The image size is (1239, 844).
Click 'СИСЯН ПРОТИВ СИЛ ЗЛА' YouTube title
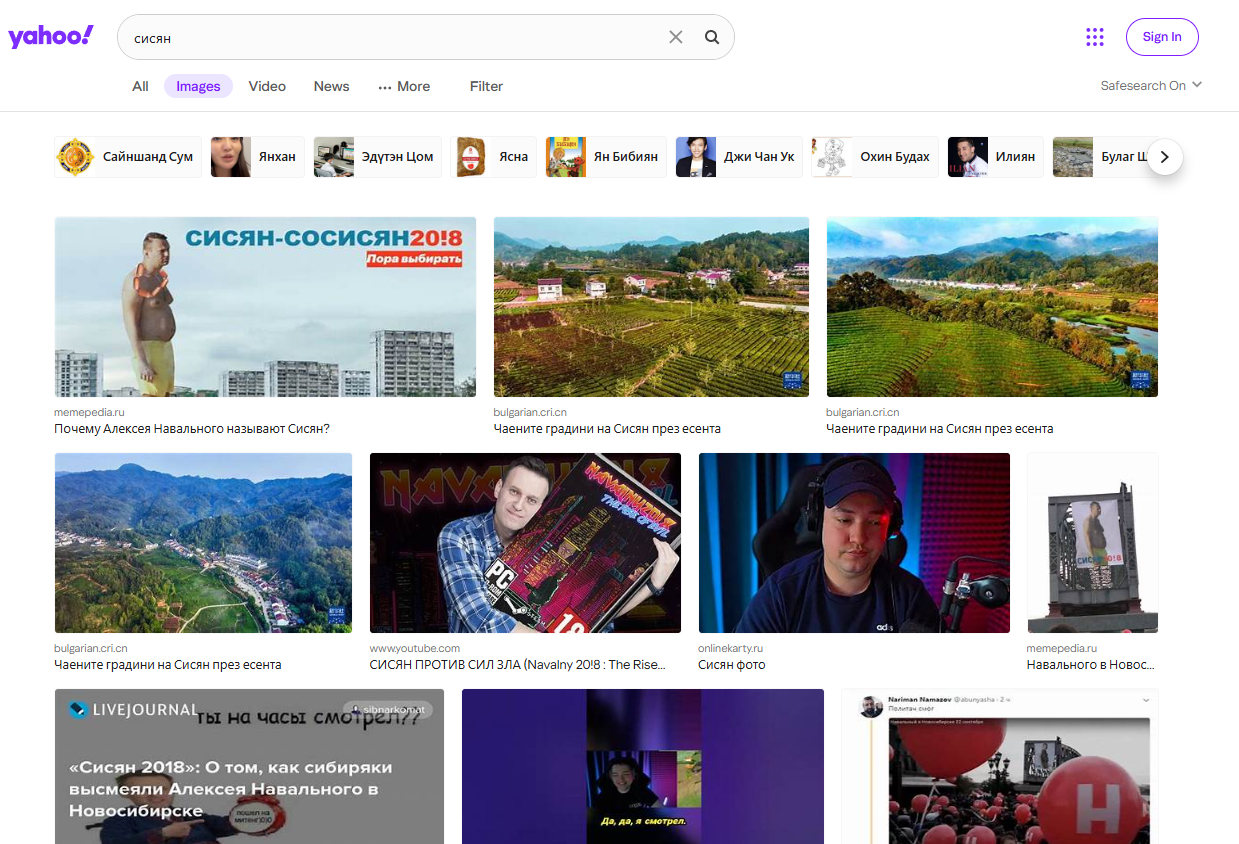[518, 664]
